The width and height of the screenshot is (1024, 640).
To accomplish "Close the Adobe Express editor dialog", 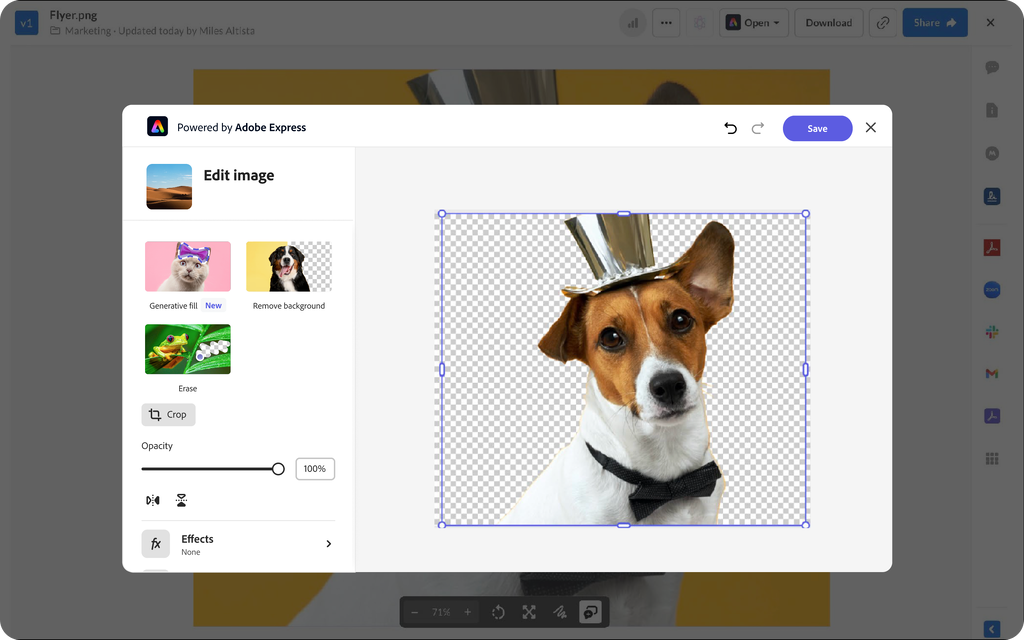I will [x=870, y=128].
